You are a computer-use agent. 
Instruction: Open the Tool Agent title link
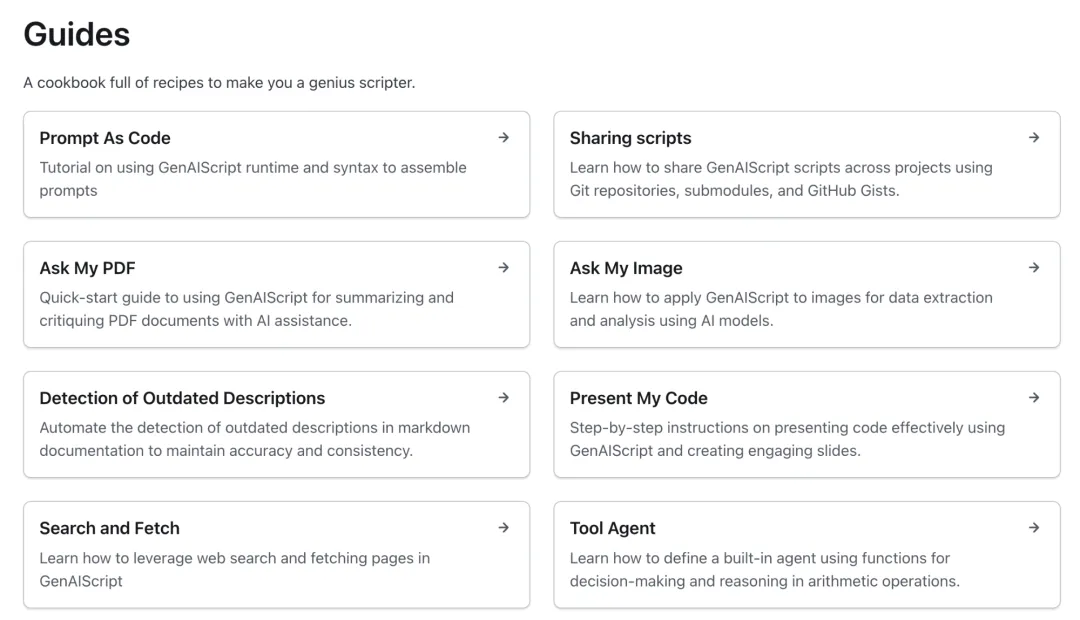[x=612, y=528]
